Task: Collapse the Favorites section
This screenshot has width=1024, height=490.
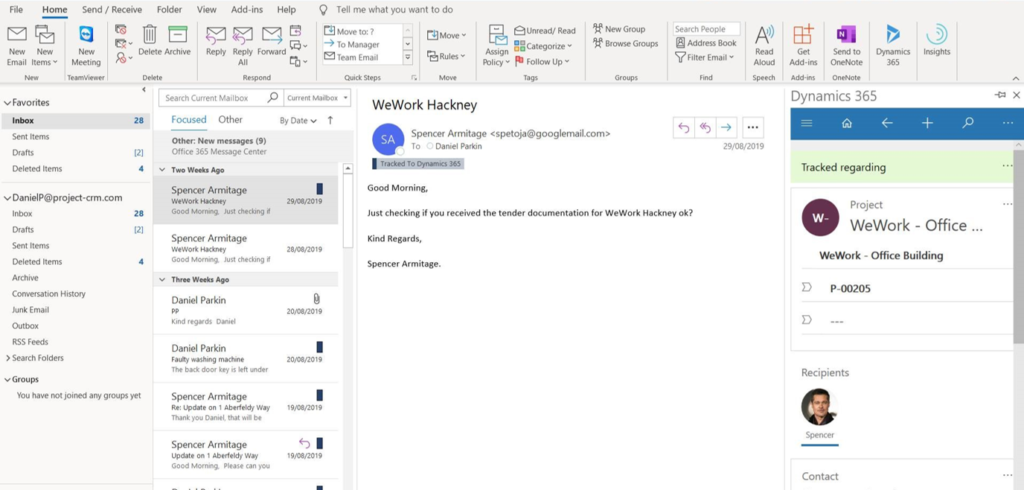Action: pyautogui.click(x=8, y=103)
